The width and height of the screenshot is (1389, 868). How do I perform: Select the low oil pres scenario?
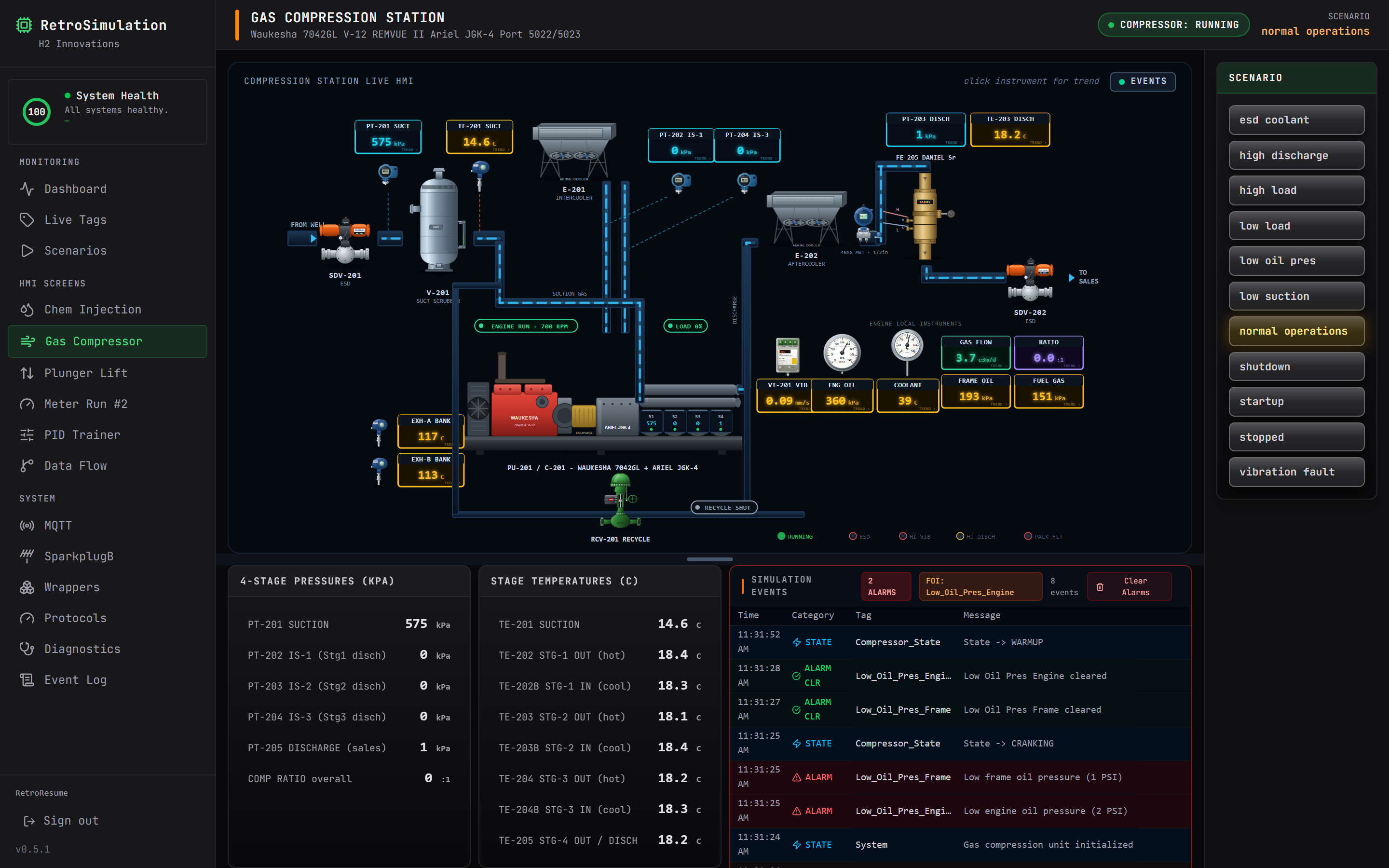coord(1296,260)
